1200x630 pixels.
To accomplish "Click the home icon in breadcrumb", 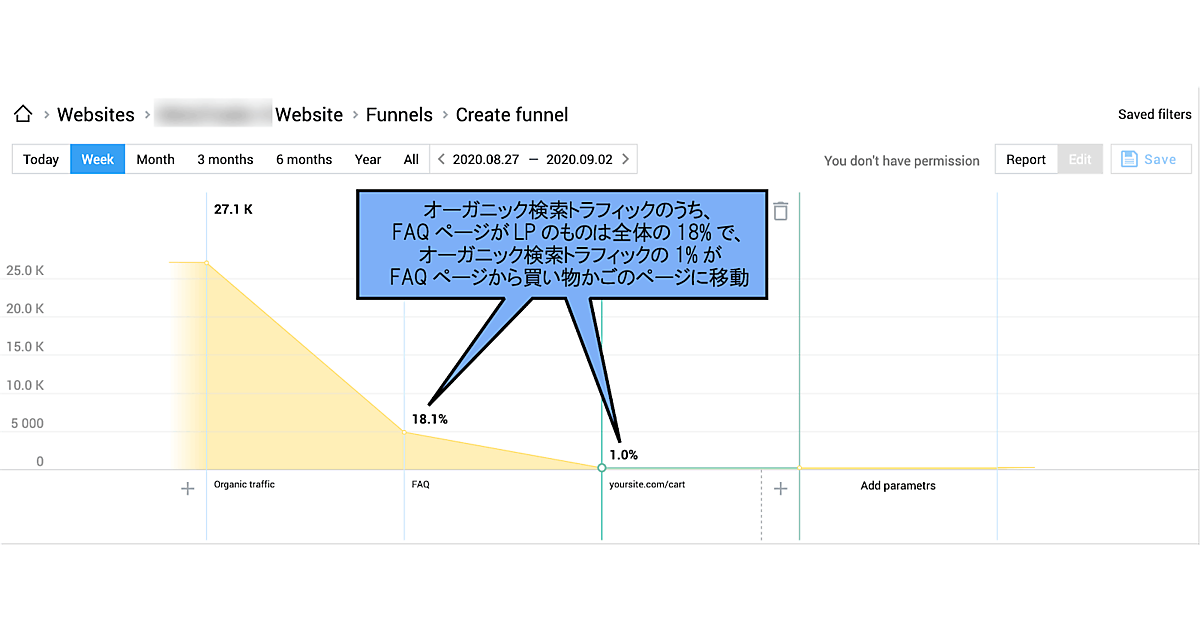I will 23,114.
